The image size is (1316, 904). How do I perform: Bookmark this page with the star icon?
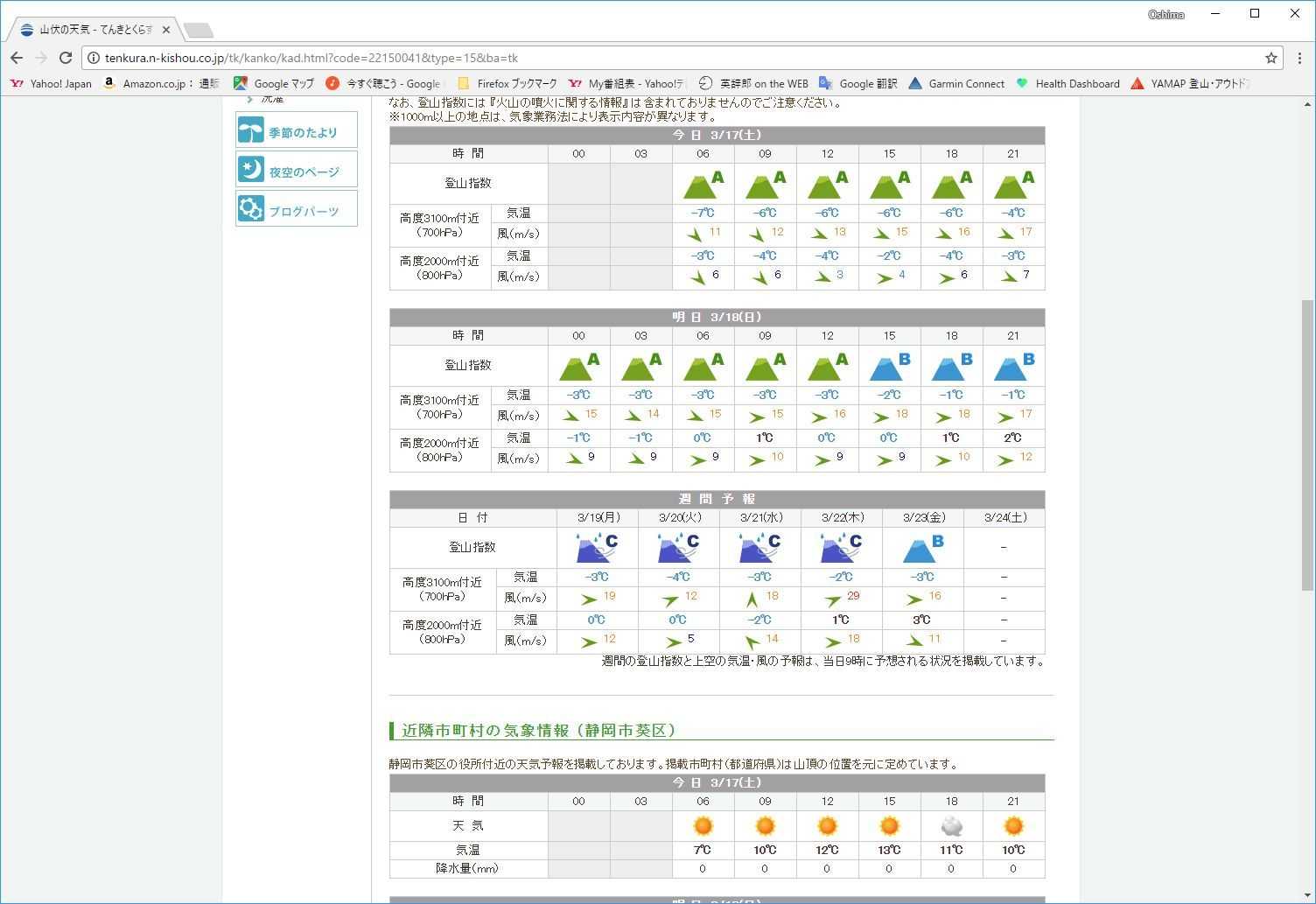pos(1270,58)
